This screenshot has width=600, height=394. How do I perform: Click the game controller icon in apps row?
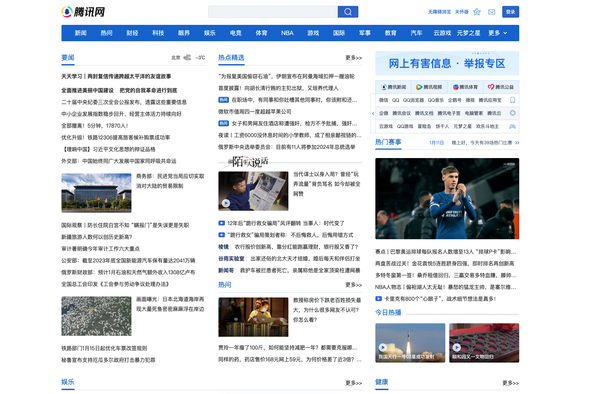pos(512,126)
